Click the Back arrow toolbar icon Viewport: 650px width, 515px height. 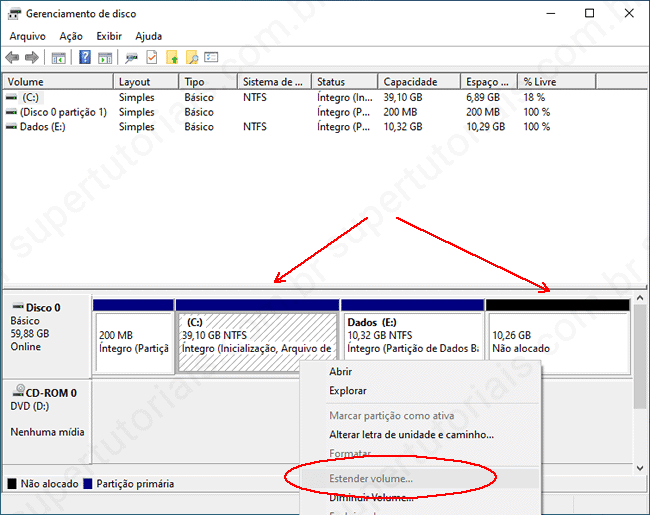(12, 57)
